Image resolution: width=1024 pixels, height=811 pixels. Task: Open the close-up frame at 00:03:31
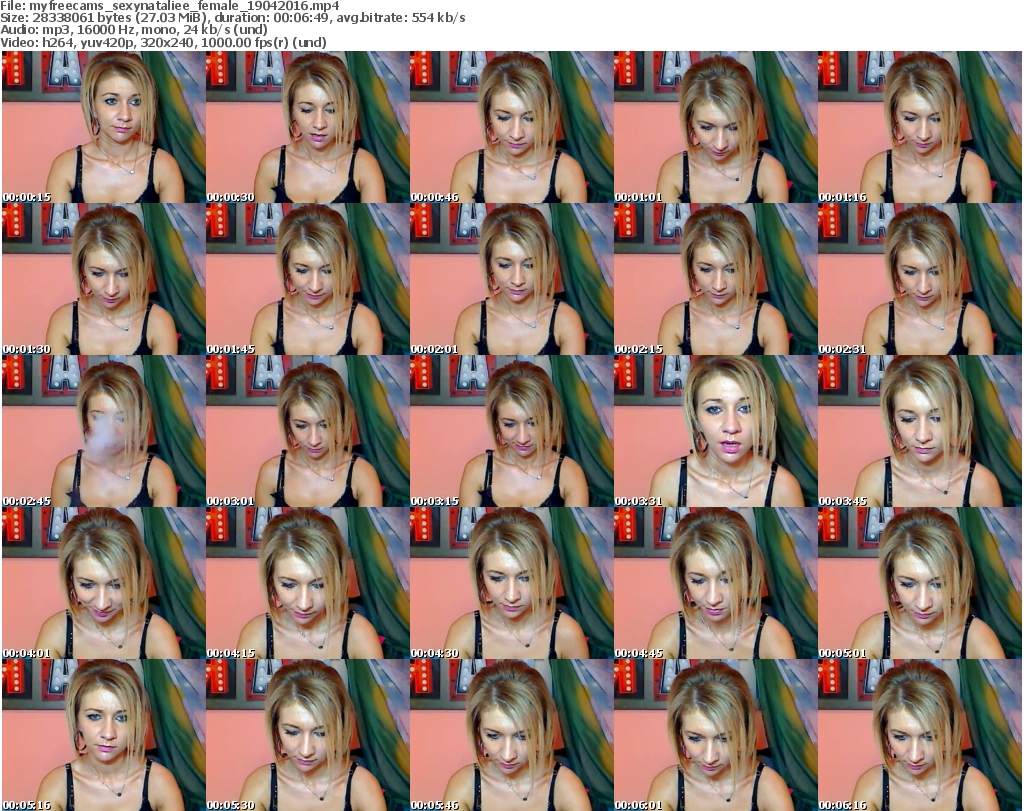pos(715,432)
